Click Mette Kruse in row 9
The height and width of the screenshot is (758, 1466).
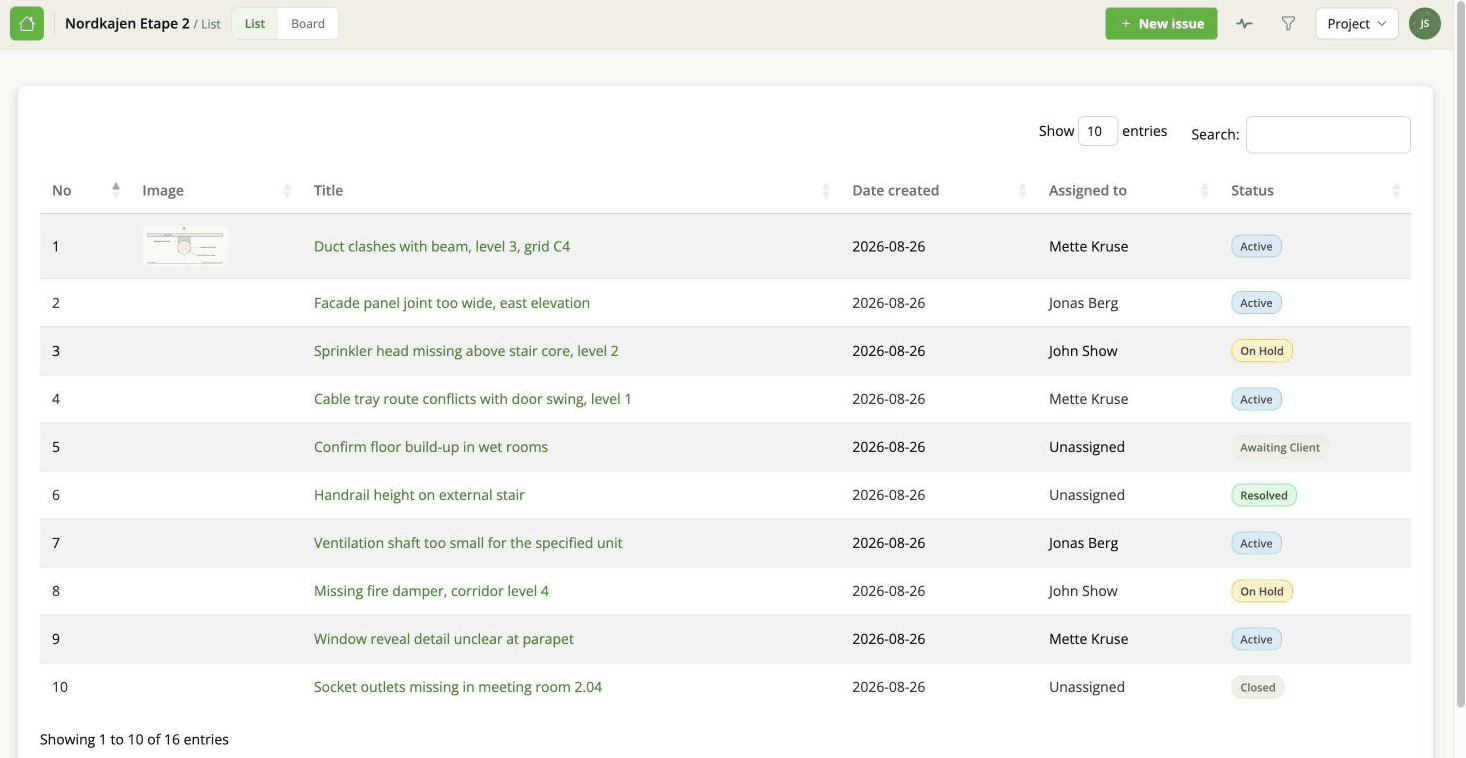point(1088,639)
